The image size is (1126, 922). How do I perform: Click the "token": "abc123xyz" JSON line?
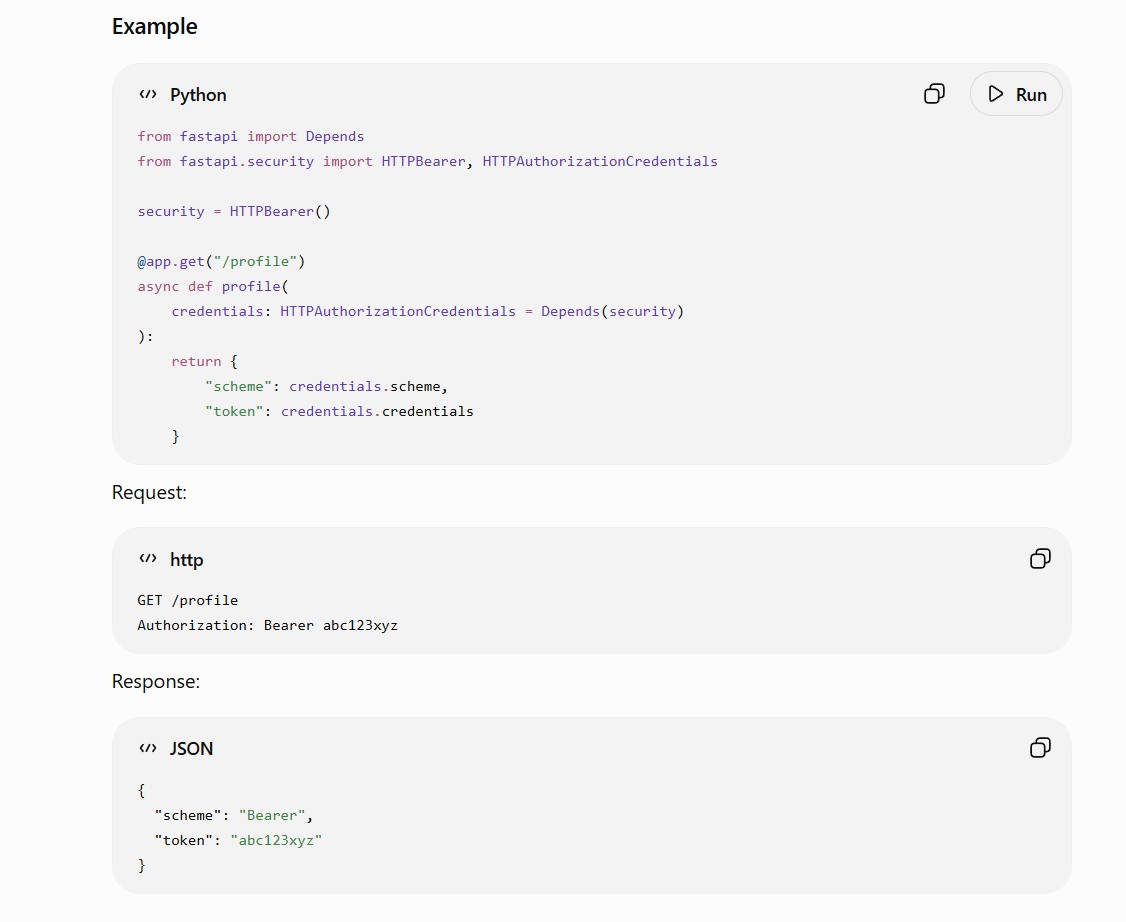[x=238, y=840]
